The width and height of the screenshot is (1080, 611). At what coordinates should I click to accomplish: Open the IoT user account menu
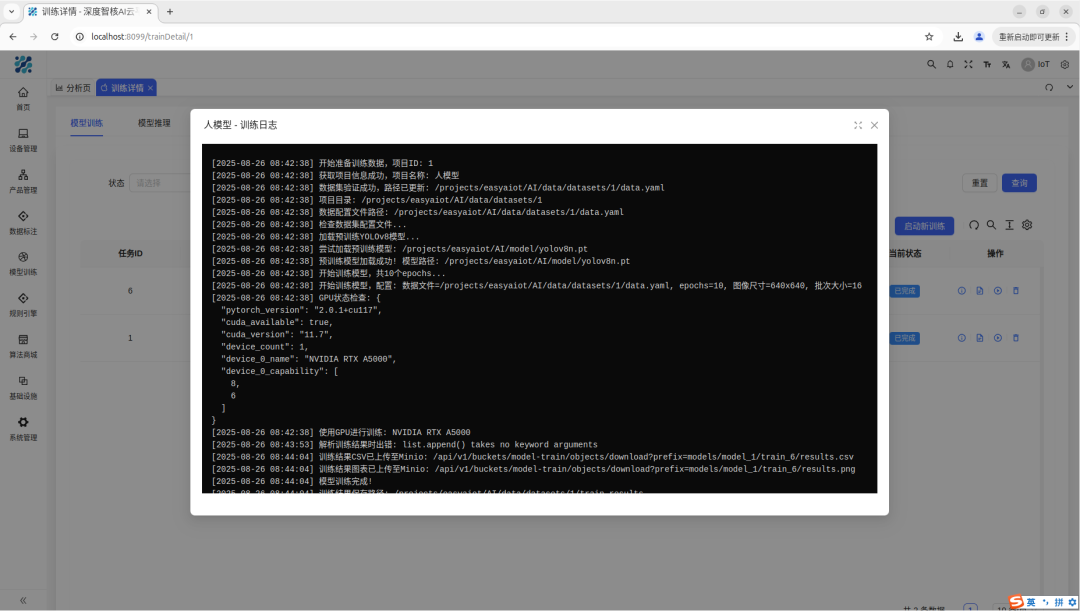pyautogui.click(x=1036, y=64)
